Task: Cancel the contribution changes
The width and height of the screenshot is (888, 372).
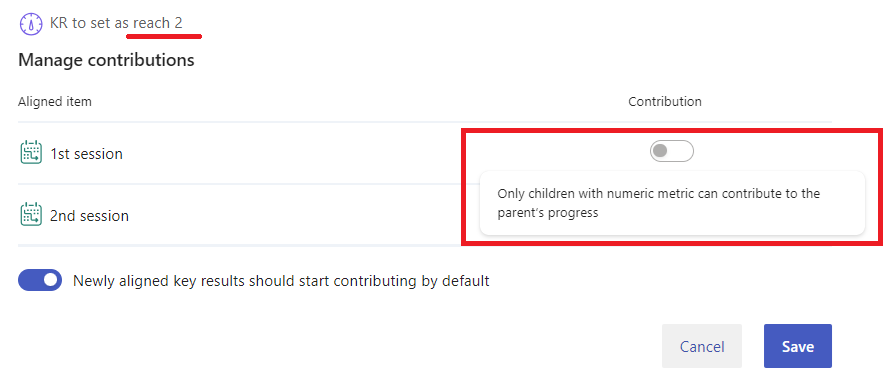Action: pos(702,346)
